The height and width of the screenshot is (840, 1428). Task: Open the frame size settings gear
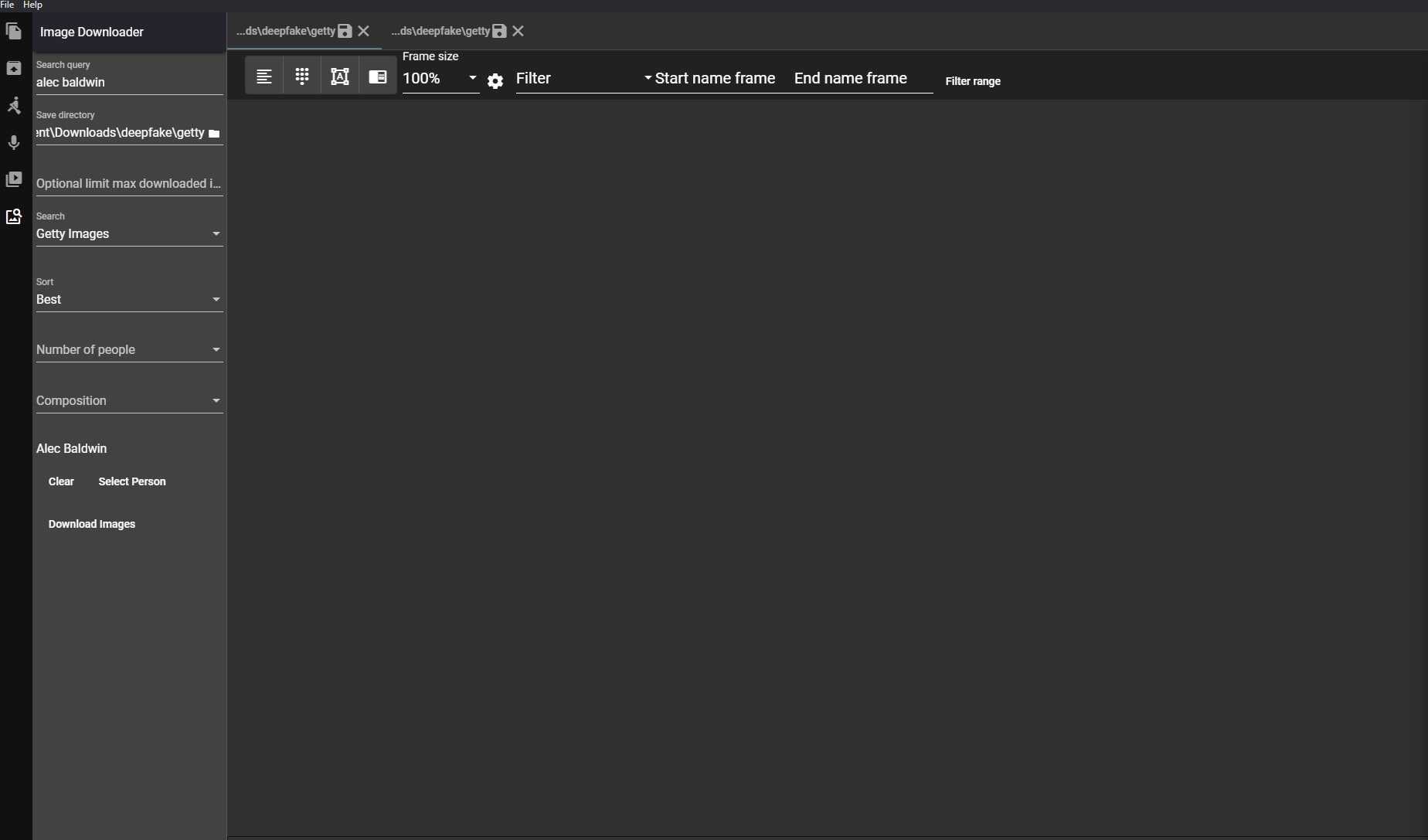[x=495, y=81]
